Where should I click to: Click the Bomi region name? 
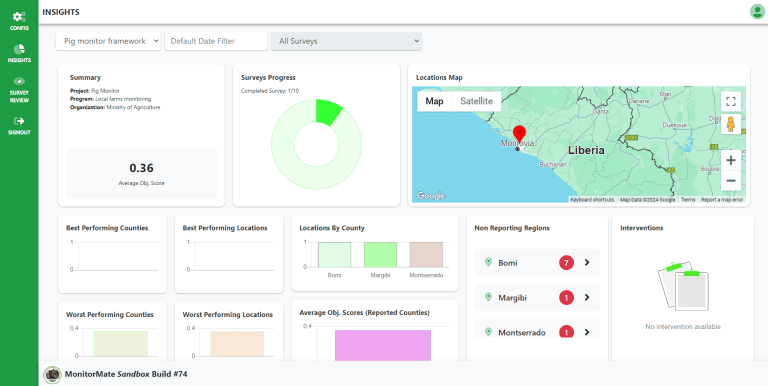[508, 263]
